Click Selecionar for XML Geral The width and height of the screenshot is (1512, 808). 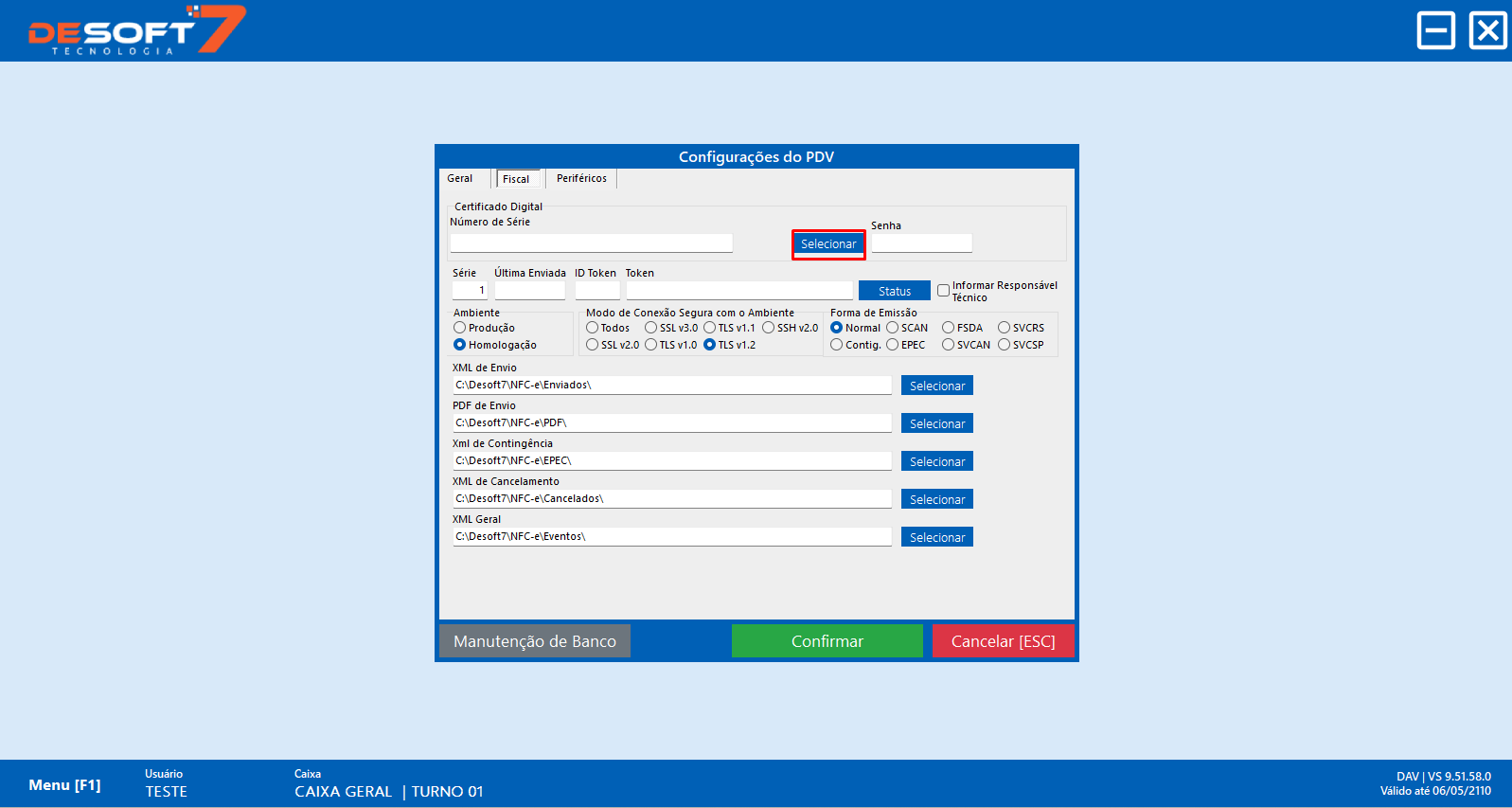click(937, 537)
